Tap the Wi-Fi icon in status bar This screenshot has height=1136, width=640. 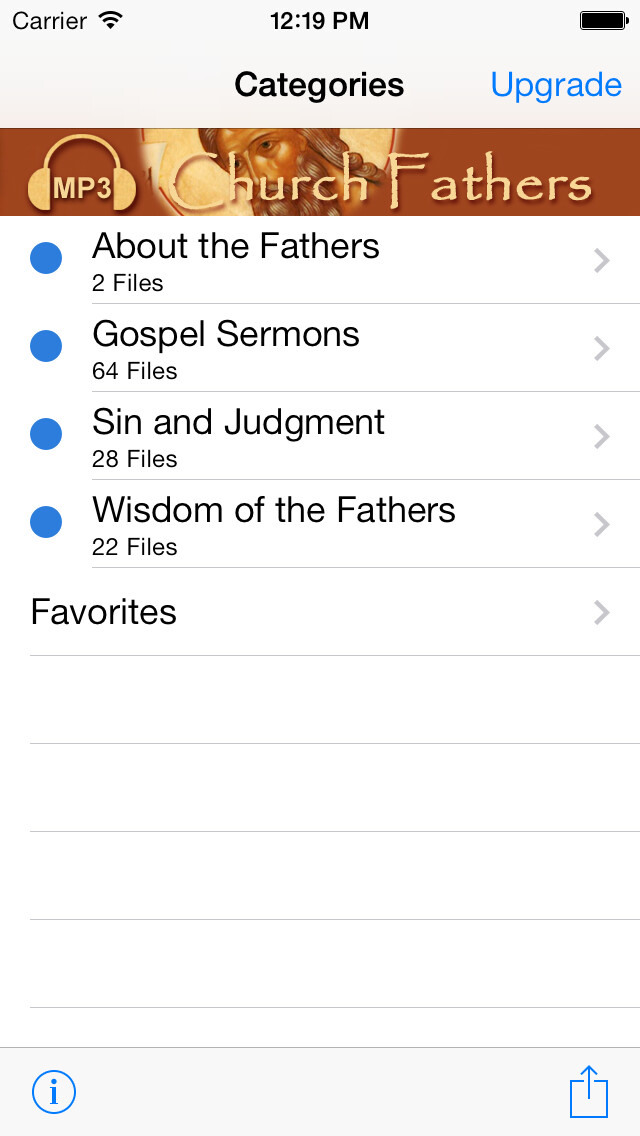point(111,20)
